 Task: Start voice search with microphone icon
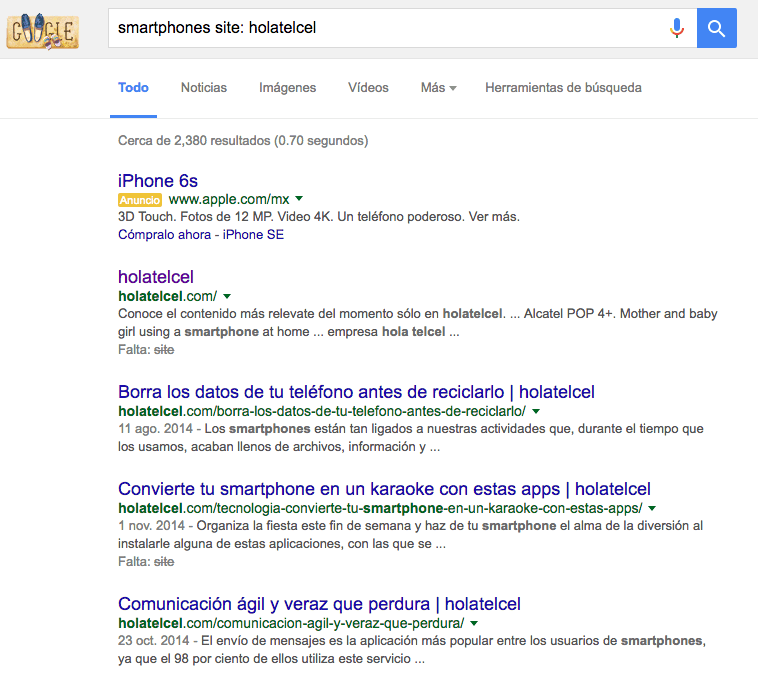[677, 28]
